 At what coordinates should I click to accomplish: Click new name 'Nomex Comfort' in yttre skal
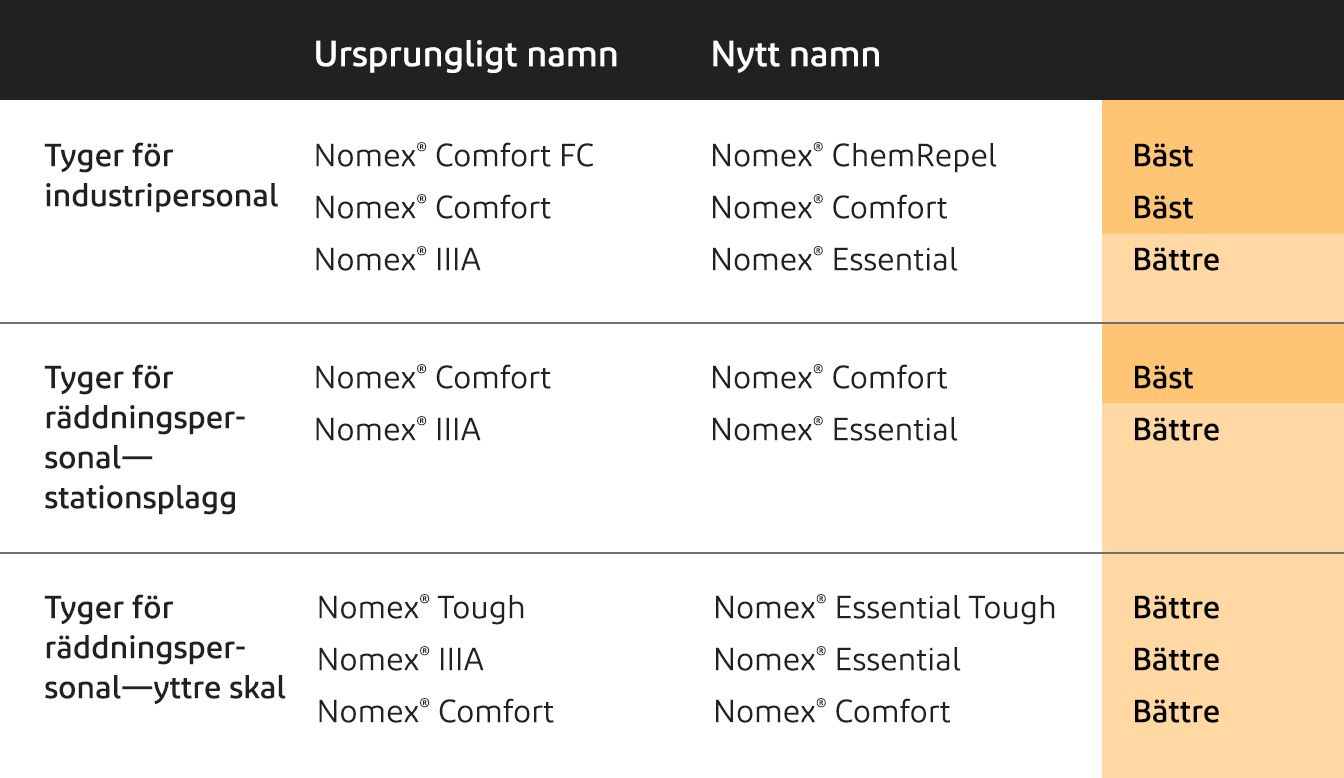[832, 712]
